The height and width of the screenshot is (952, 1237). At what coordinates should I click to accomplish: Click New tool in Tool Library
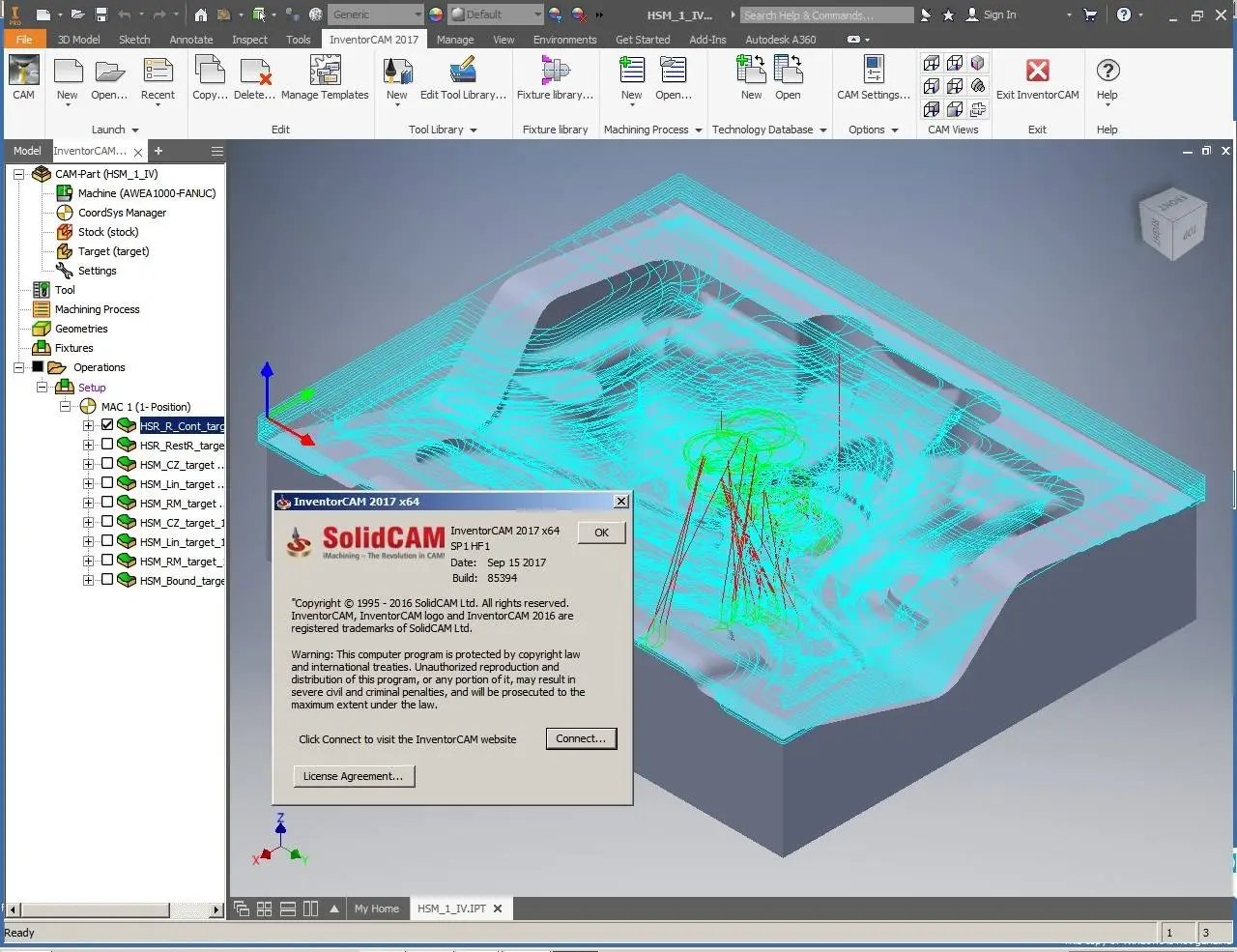pos(396,81)
